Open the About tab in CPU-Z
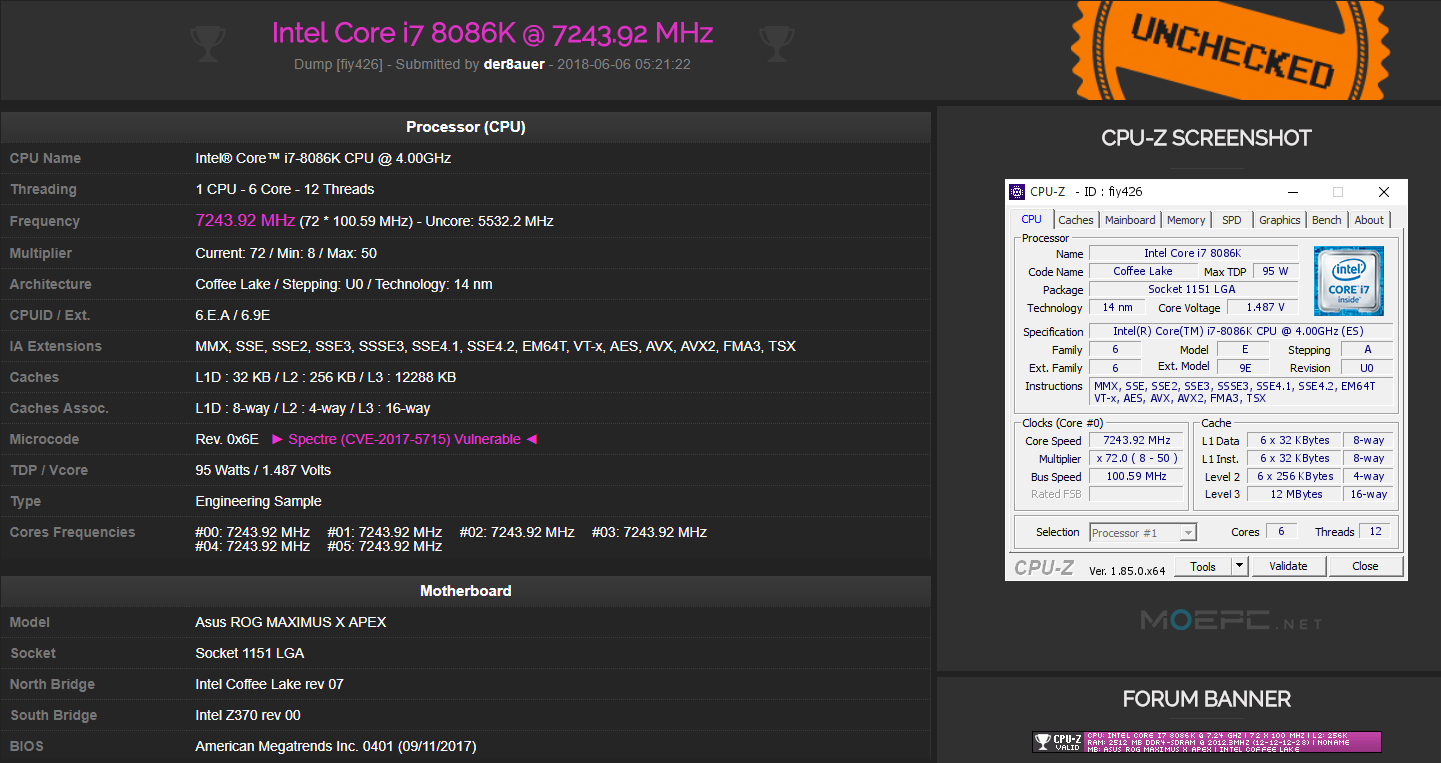This screenshot has height=763, width=1441. (x=1369, y=220)
